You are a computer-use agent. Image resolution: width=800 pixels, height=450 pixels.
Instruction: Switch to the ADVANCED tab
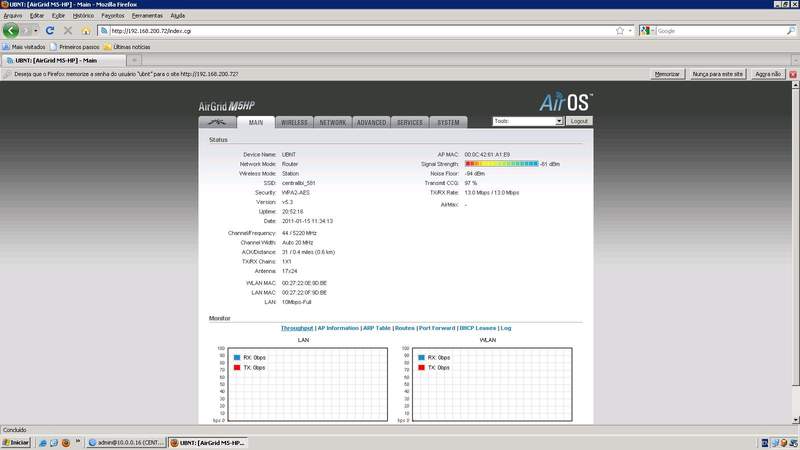(371, 122)
